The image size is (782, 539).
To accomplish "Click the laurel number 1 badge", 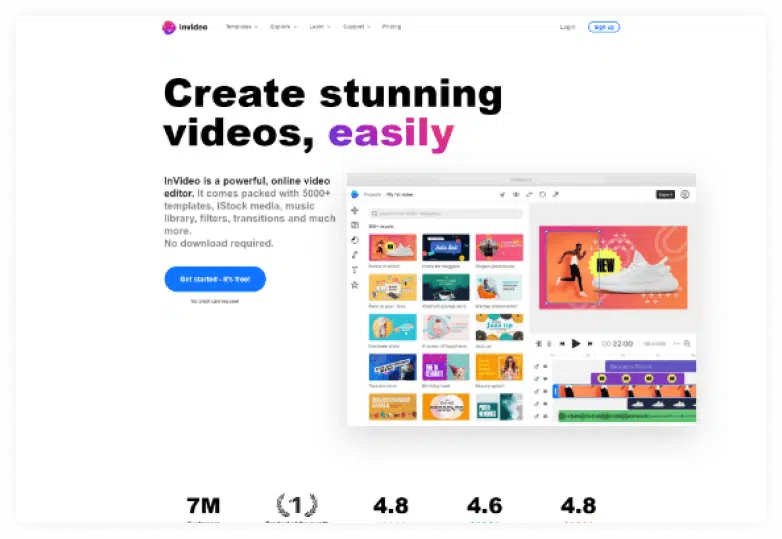I will [297, 506].
